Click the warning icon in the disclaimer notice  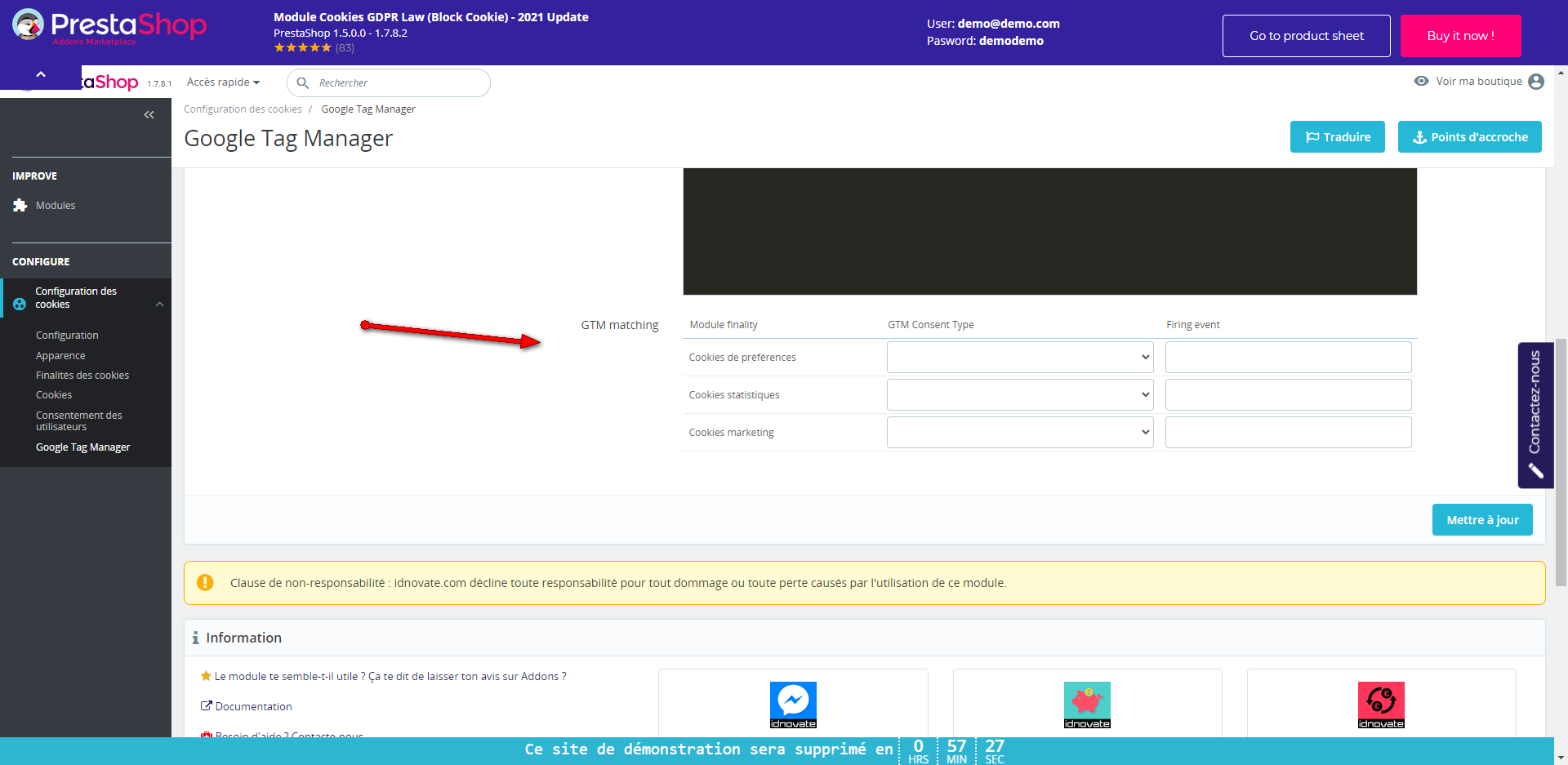205,583
